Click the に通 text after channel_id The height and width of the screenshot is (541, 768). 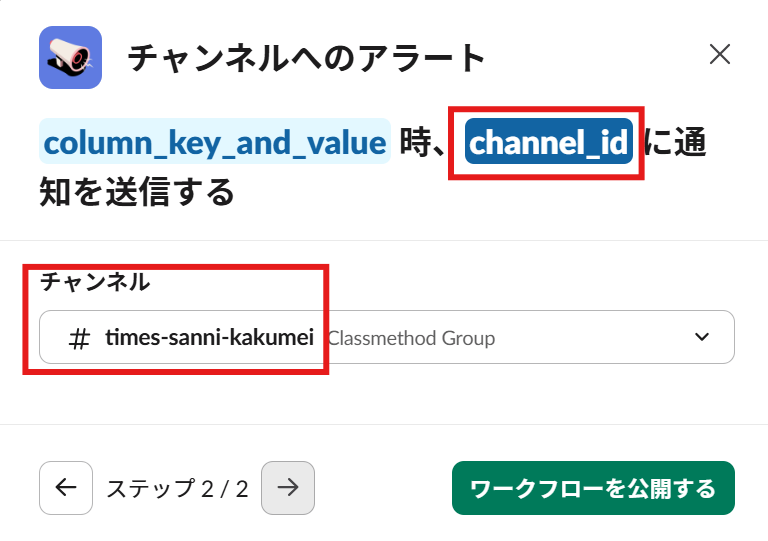click(x=675, y=144)
